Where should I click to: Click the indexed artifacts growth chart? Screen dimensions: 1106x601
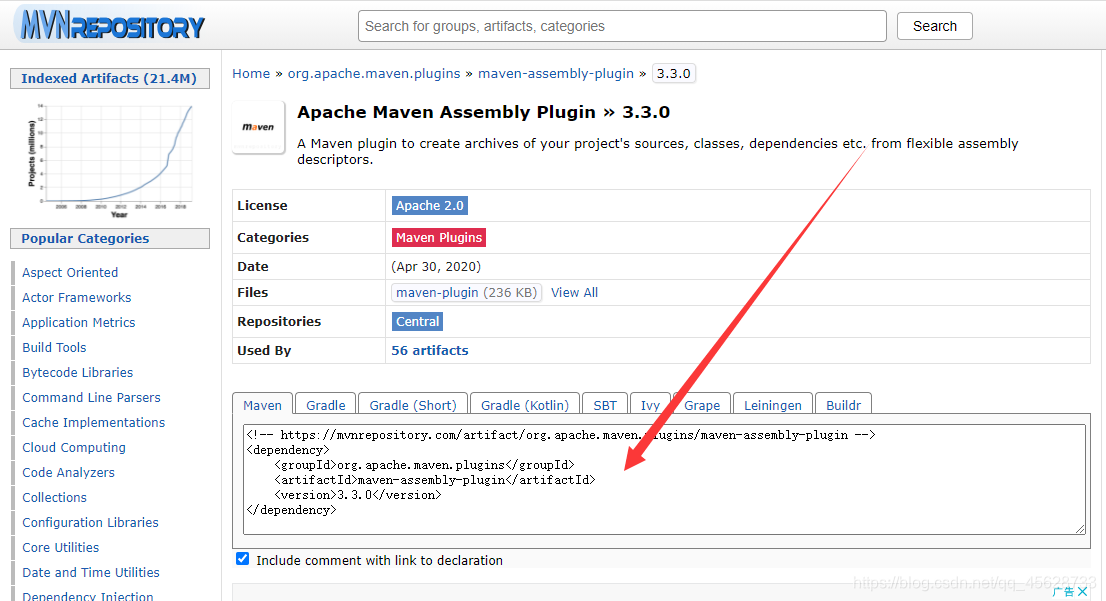click(110, 160)
